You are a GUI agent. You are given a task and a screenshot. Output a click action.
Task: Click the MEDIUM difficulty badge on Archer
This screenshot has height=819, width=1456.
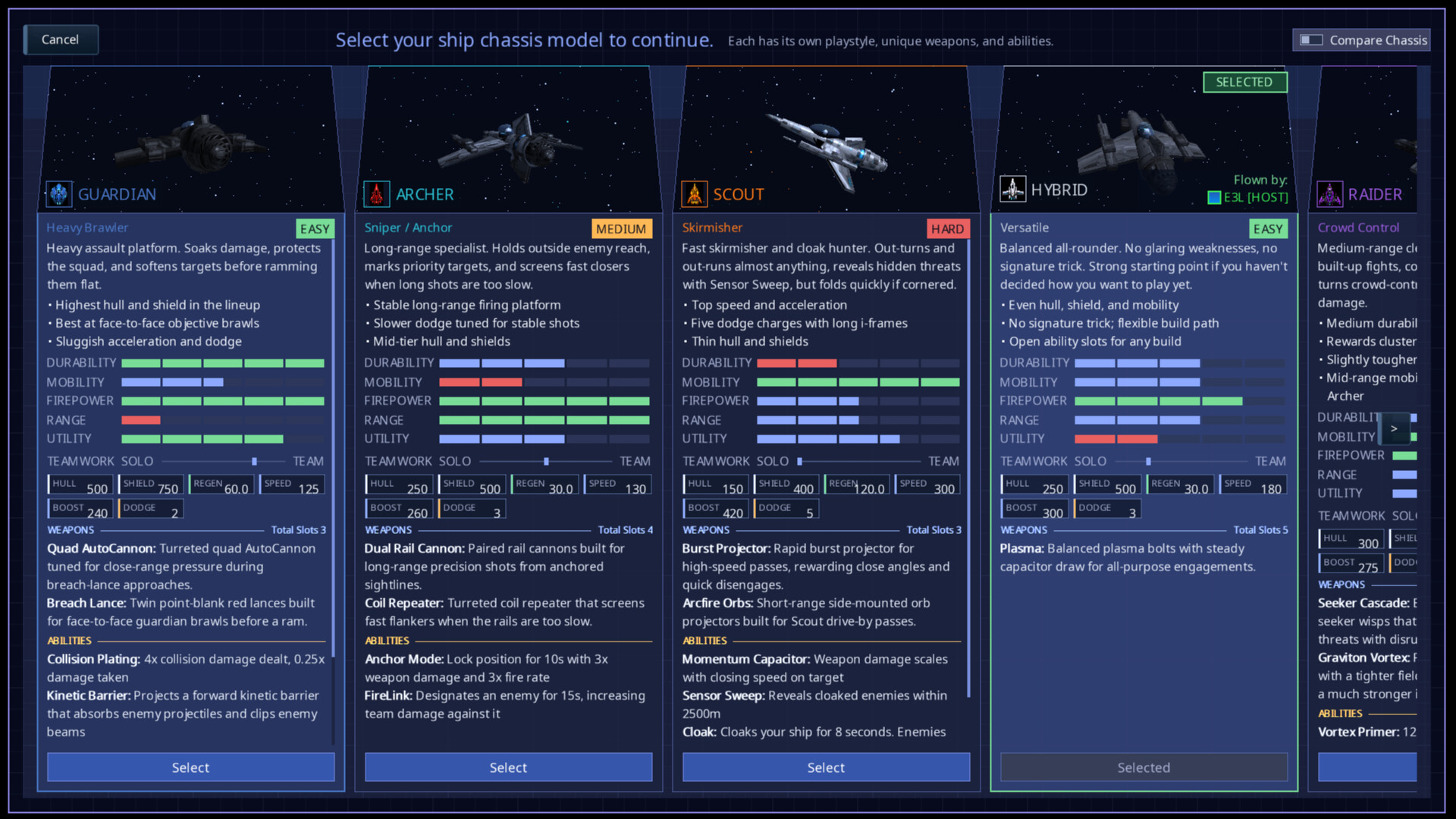click(621, 229)
